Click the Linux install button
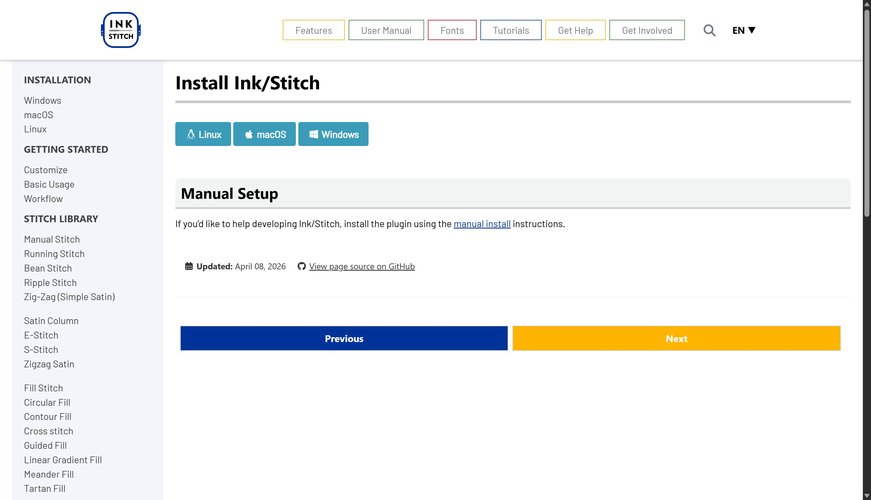 [203, 134]
